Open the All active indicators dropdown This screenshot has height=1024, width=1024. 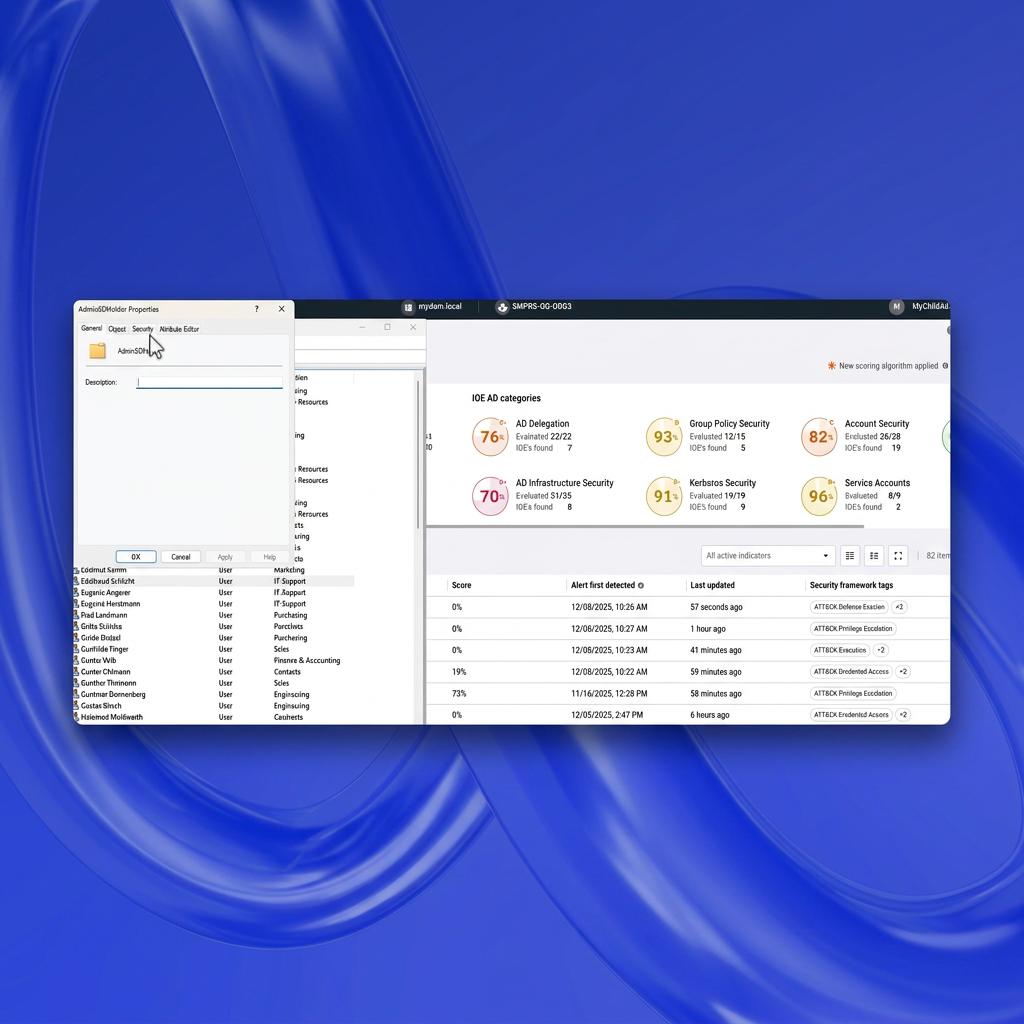[768, 556]
